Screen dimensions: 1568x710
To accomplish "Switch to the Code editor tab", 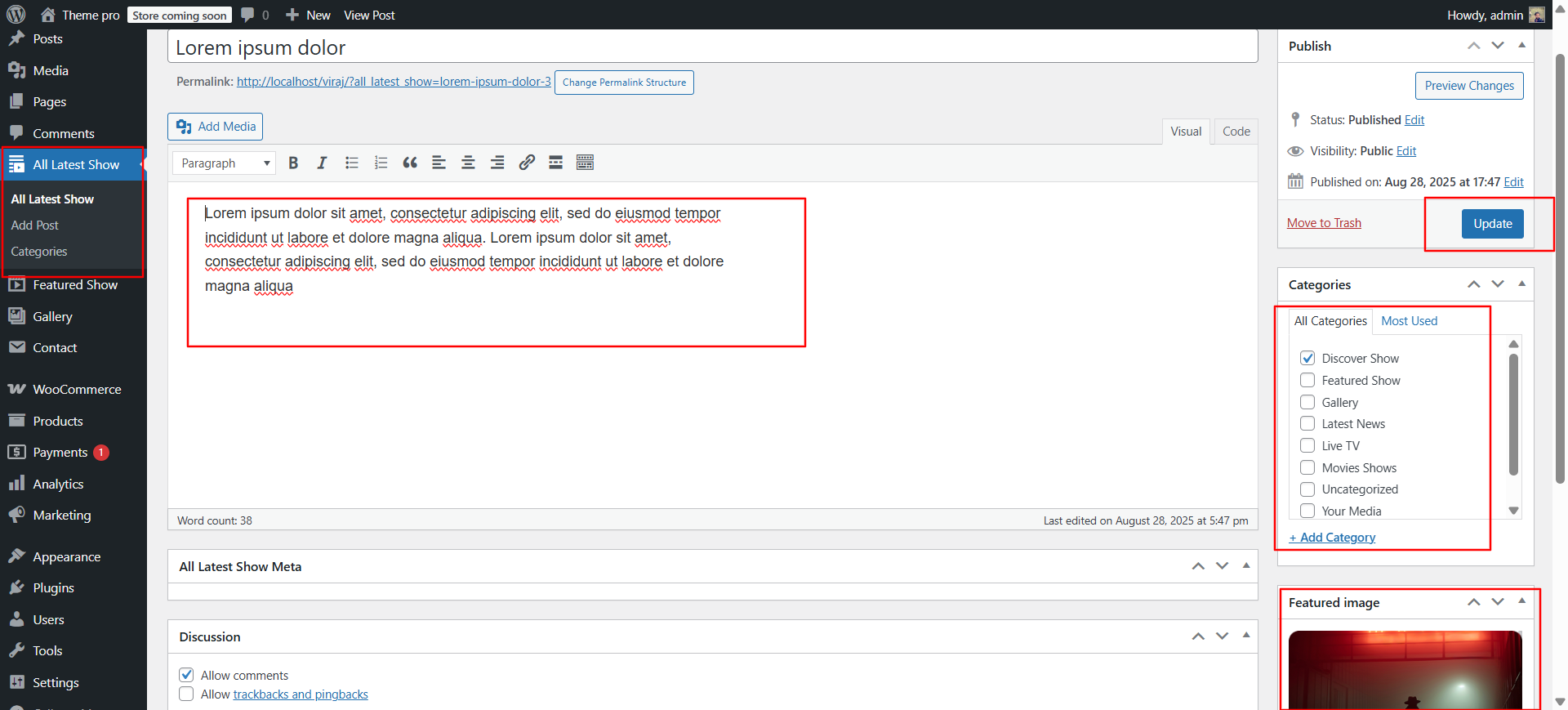I will 1236,132.
